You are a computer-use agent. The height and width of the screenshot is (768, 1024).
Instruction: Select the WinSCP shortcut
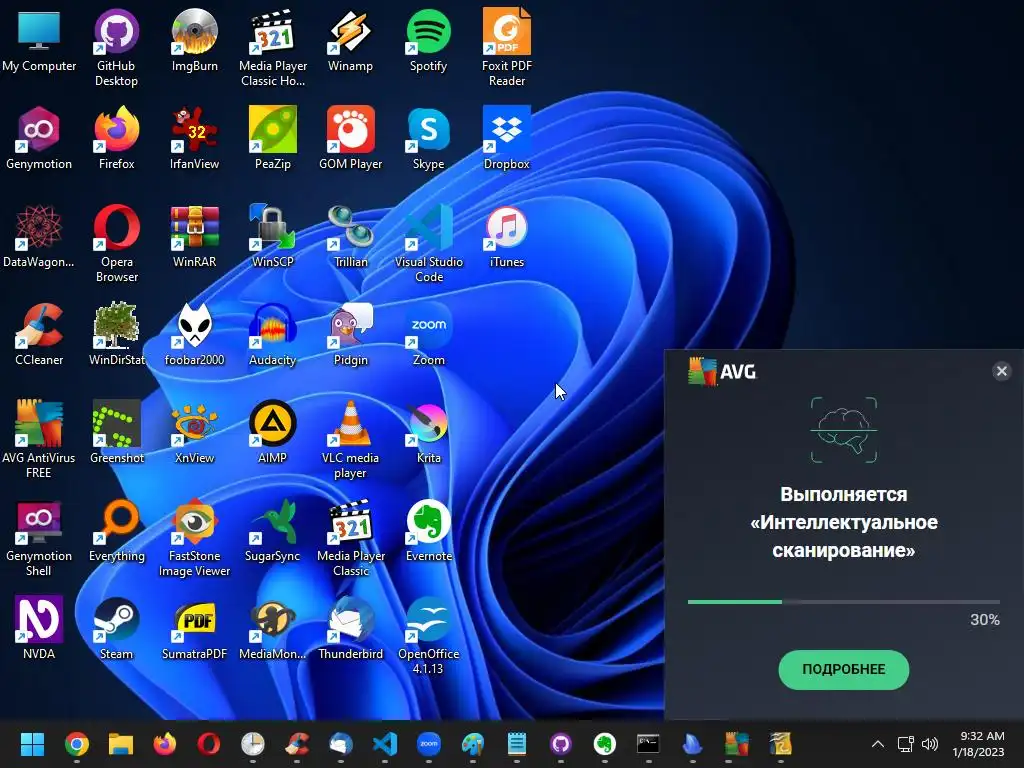(272, 236)
